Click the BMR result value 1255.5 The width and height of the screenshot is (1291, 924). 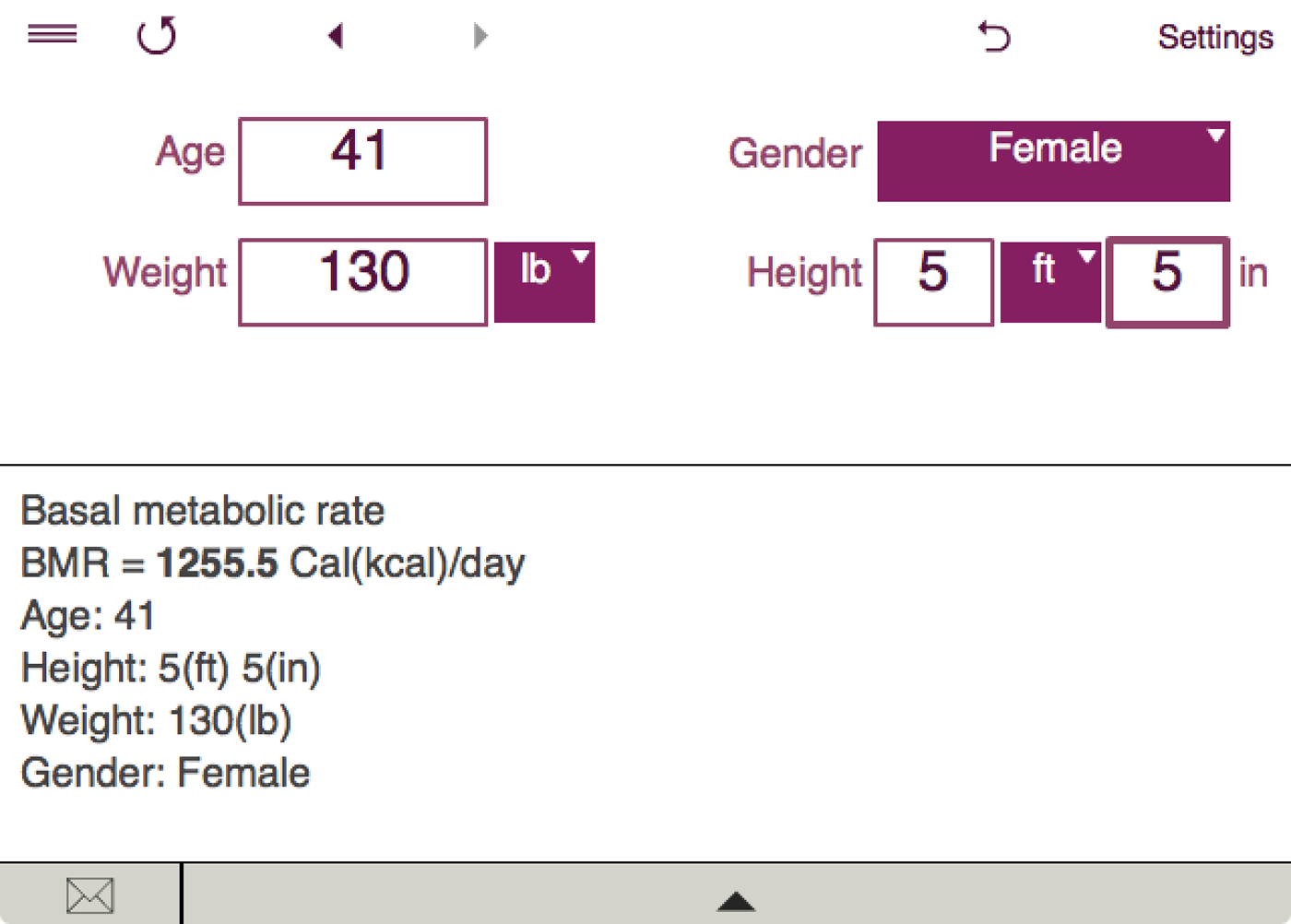[217, 563]
